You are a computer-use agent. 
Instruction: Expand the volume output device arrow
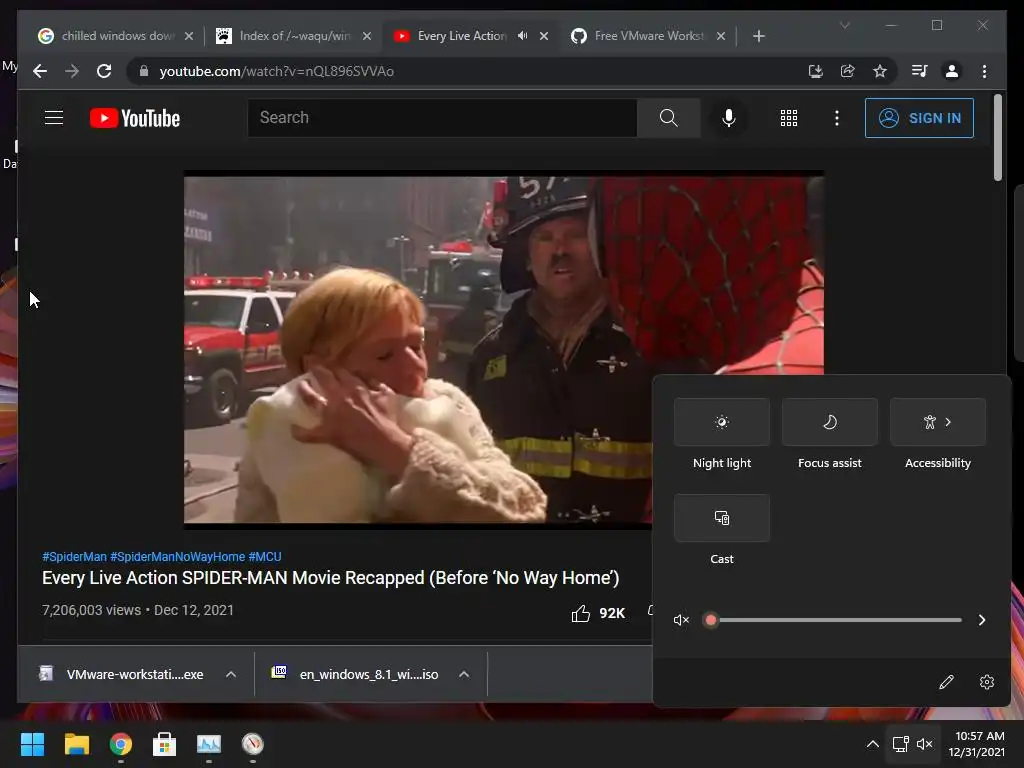[982, 620]
